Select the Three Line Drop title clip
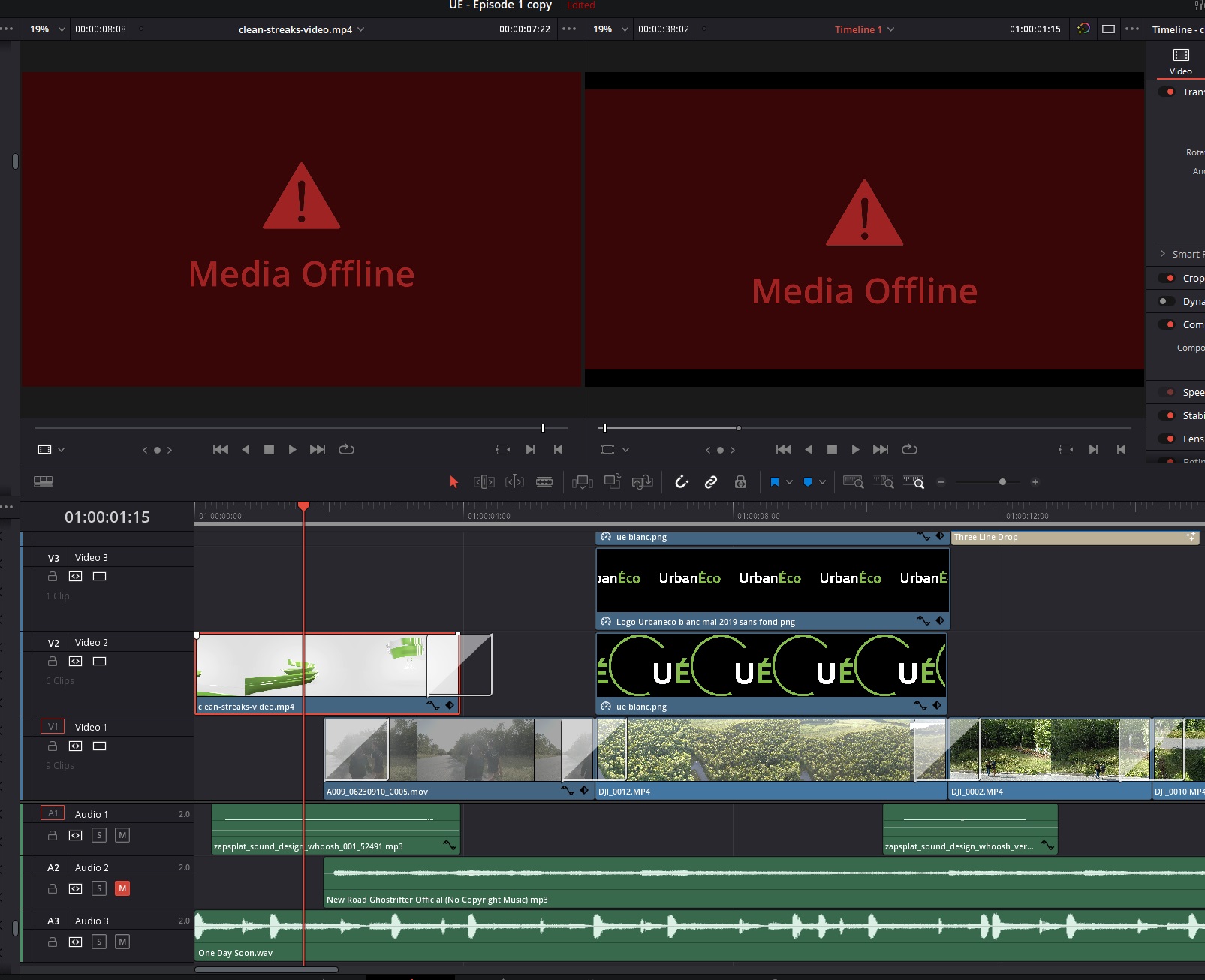The width and height of the screenshot is (1205, 980). pyautogui.click(x=1075, y=537)
